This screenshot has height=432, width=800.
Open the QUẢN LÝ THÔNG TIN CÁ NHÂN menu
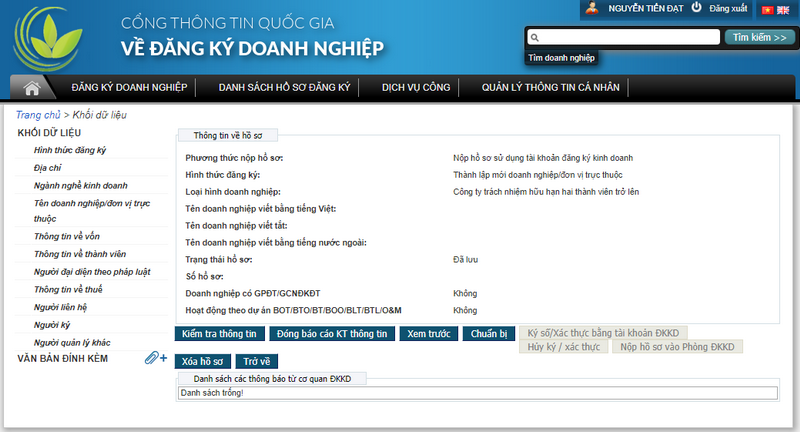tap(551, 87)
